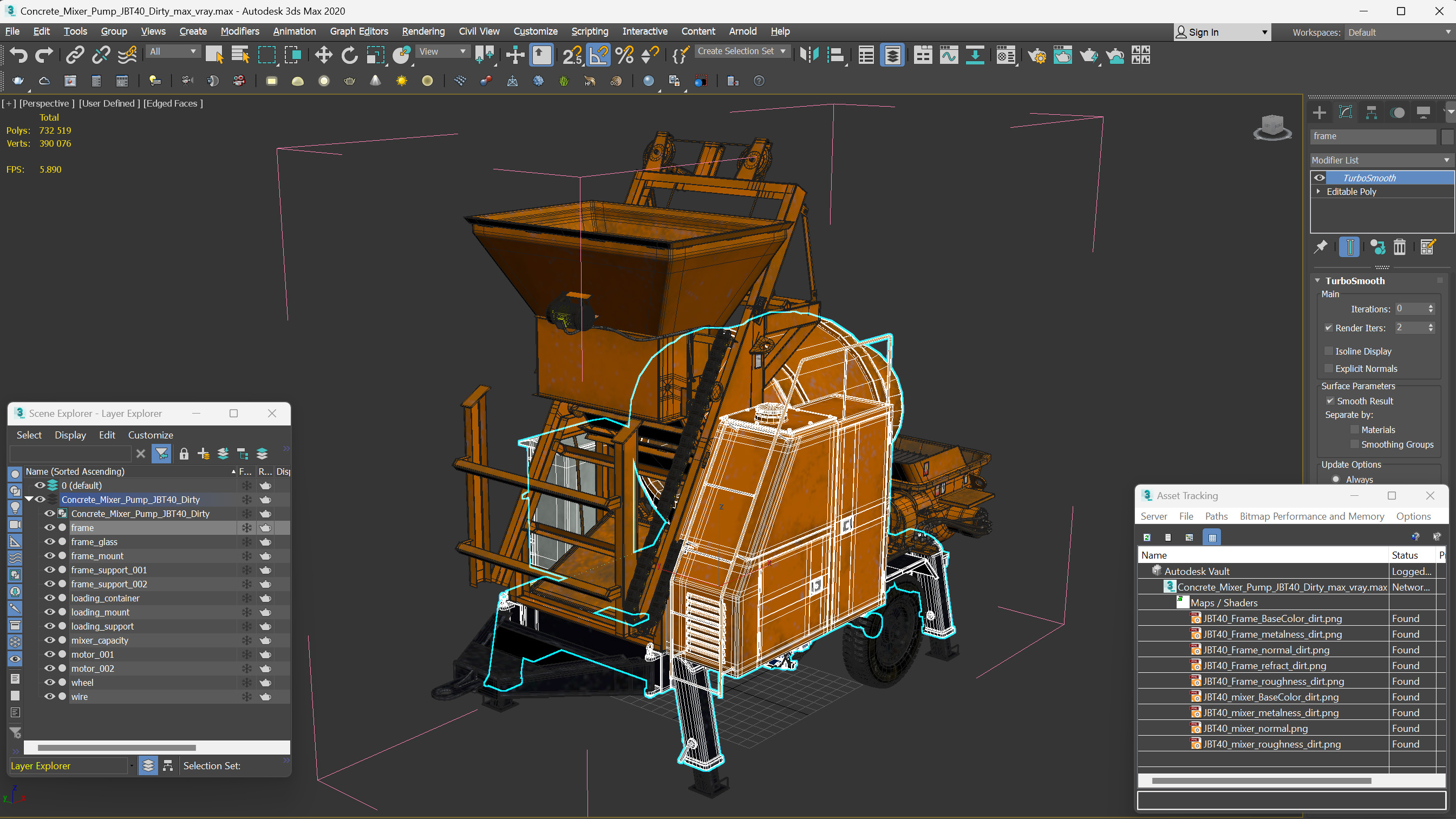Image resolution: width=1456 pixels, height=819 pixels.
Task: Uncheck the Smooth Result checkbox
Action: (x=1330, y=401)
